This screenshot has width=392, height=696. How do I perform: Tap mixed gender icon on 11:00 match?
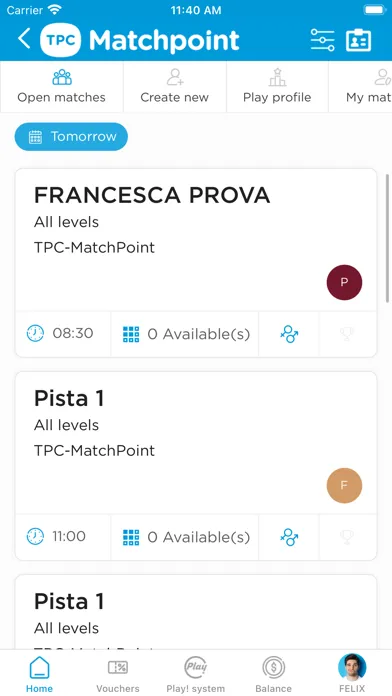(289, 537)
